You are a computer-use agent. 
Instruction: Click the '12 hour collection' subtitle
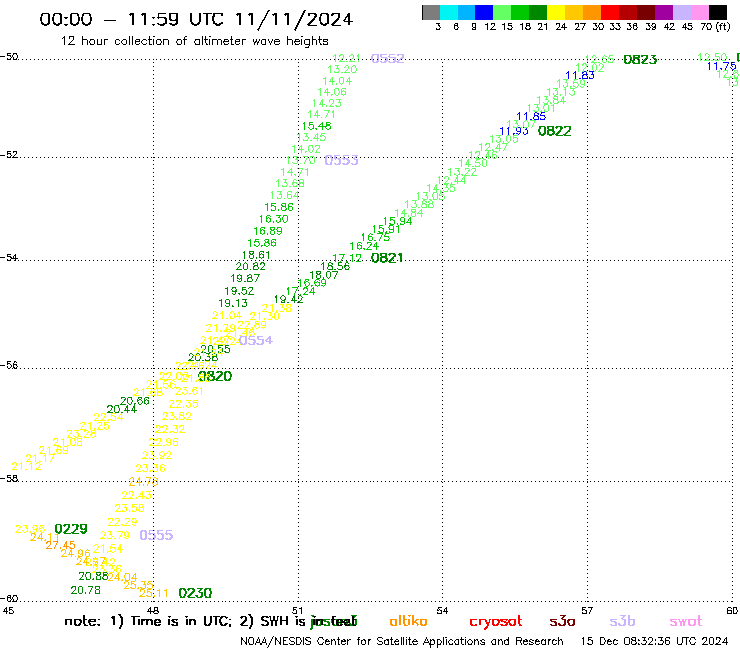click(194, 41)
